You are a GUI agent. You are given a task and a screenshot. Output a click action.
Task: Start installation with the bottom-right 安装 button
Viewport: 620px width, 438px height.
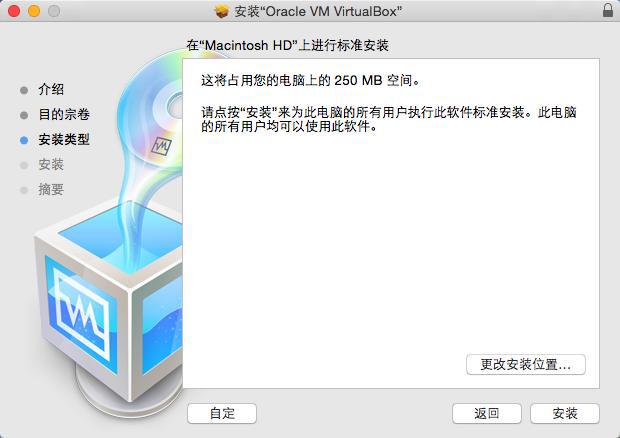pyautogui.click(x=565, y=413)
